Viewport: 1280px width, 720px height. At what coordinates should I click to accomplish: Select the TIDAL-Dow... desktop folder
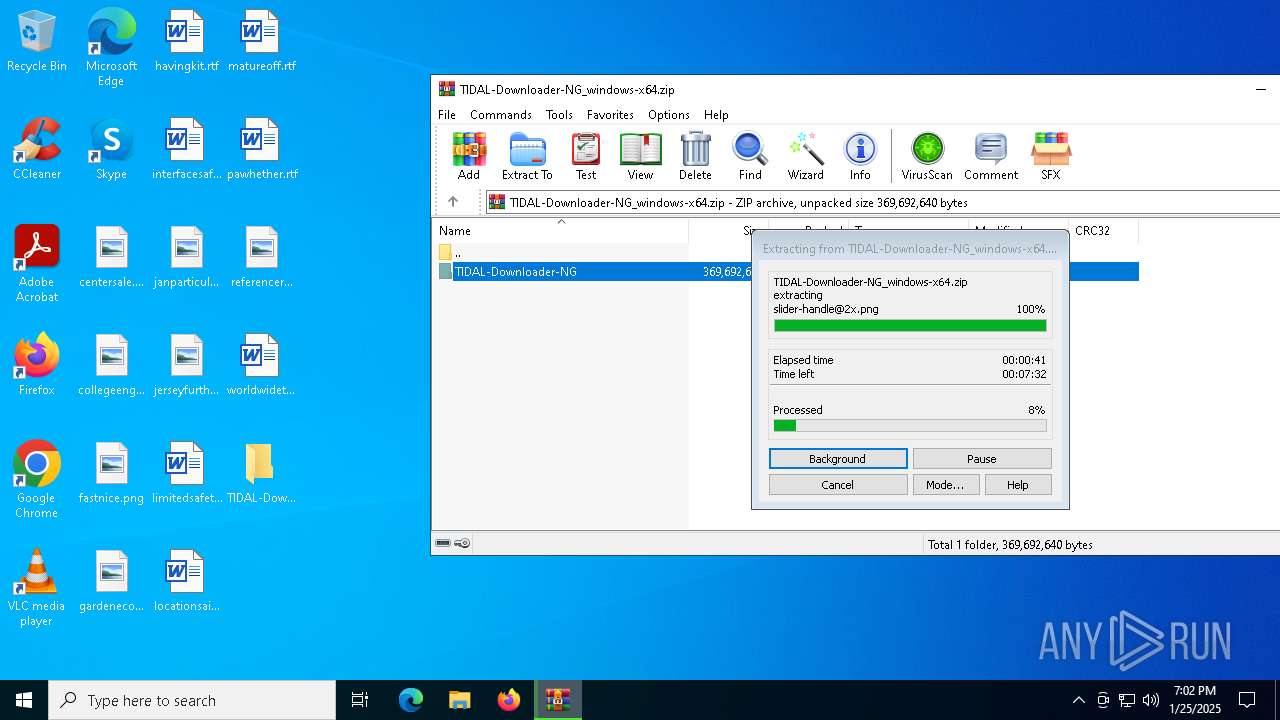point(261,474)
